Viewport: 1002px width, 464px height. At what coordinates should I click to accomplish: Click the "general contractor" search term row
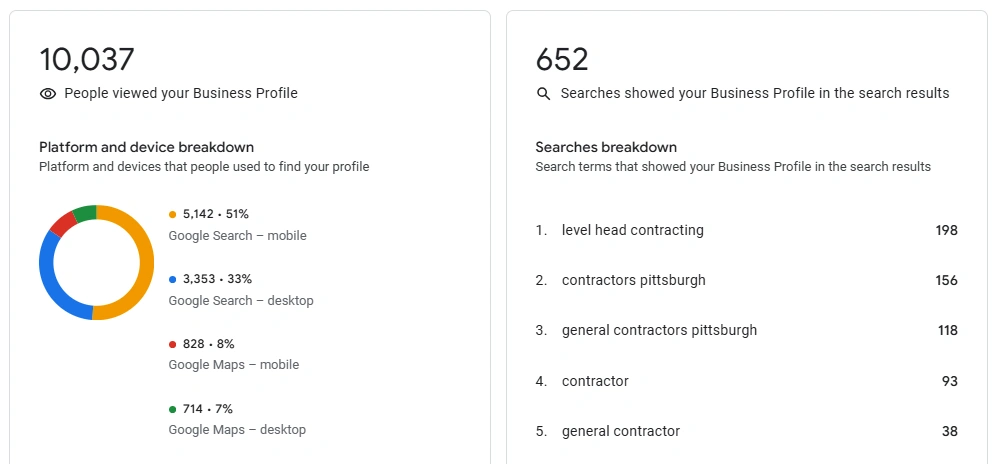(620, 431)
